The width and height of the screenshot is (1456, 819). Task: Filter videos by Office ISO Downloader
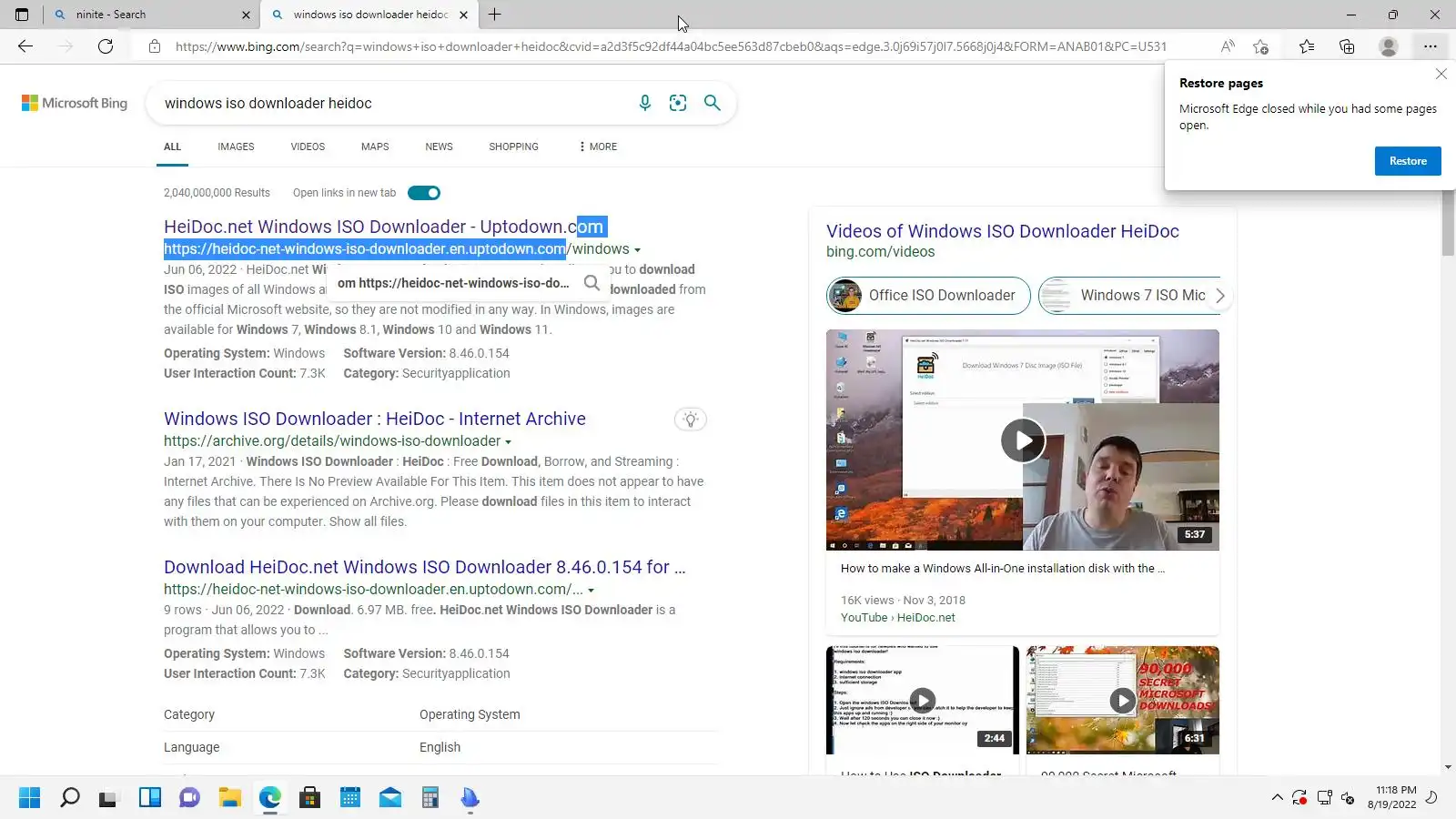click(x=928, y=296)
